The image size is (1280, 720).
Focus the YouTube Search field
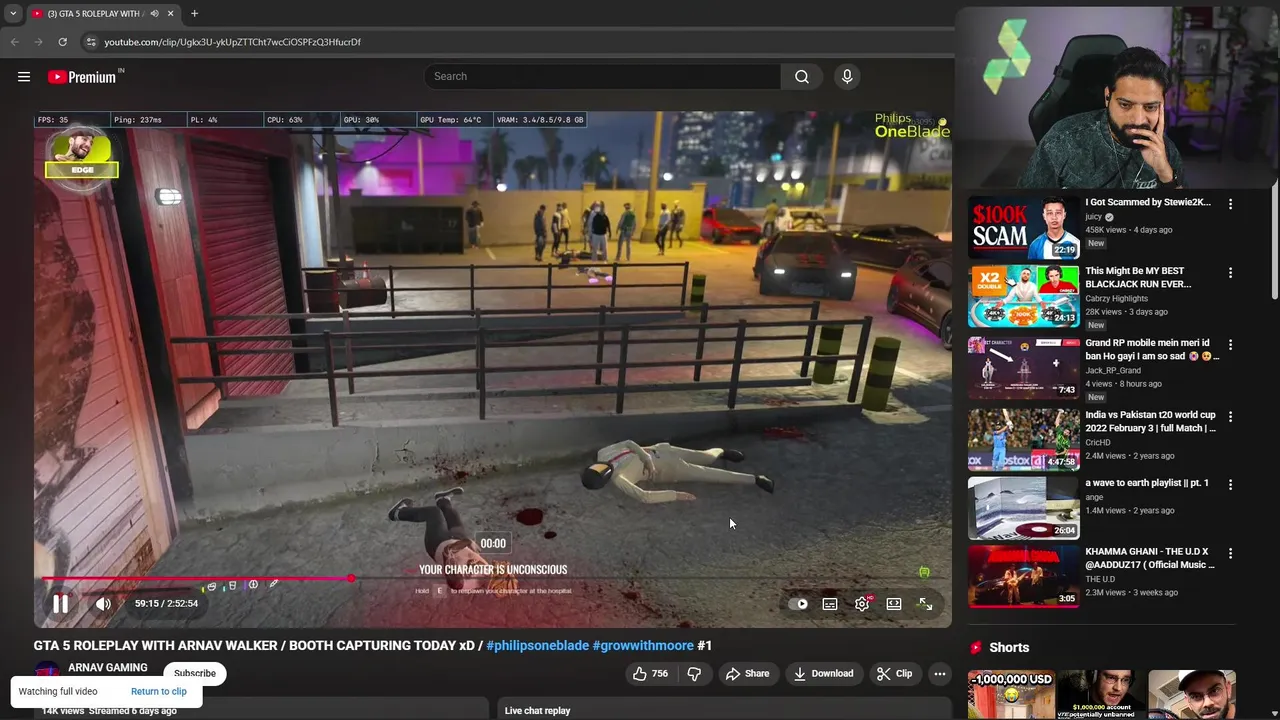602,77
